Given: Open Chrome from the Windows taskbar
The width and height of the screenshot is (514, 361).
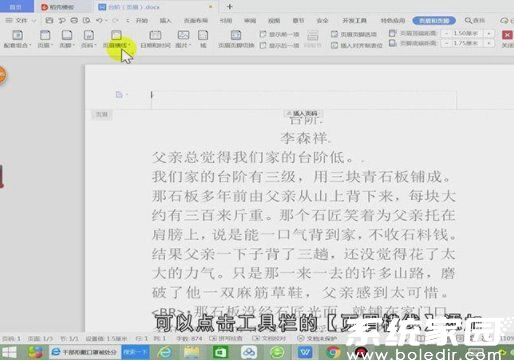Looking at the screenshot, I should [333, 352].
